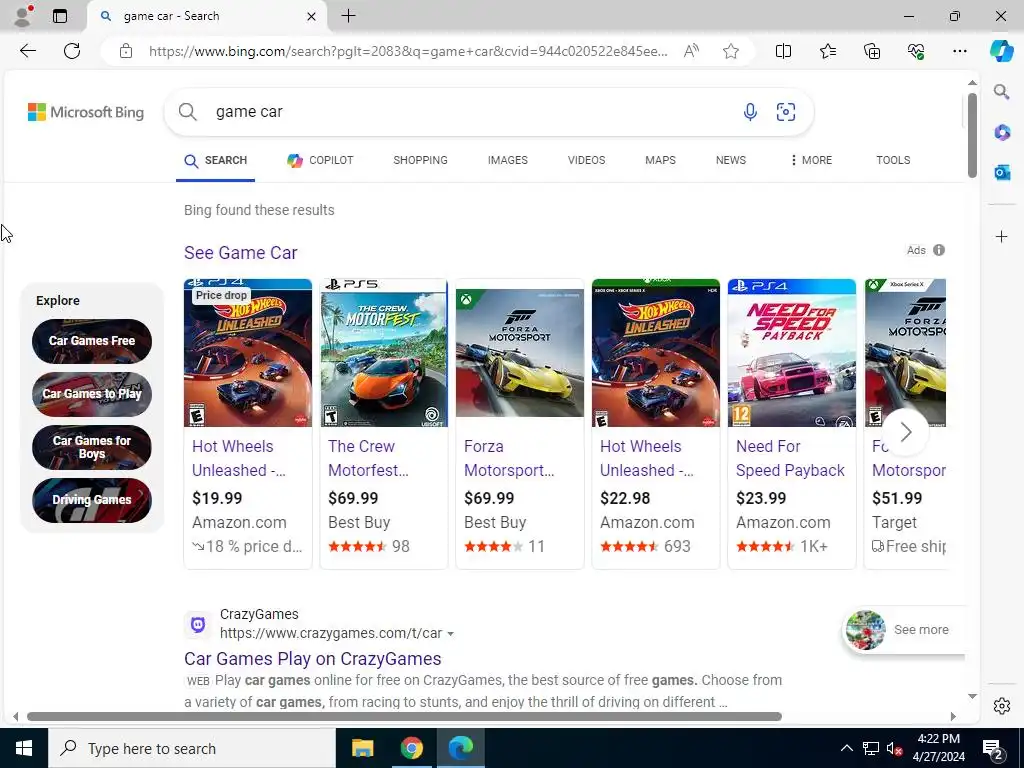
Task: Click muted volume tray icon
Action: click(893, 748)
